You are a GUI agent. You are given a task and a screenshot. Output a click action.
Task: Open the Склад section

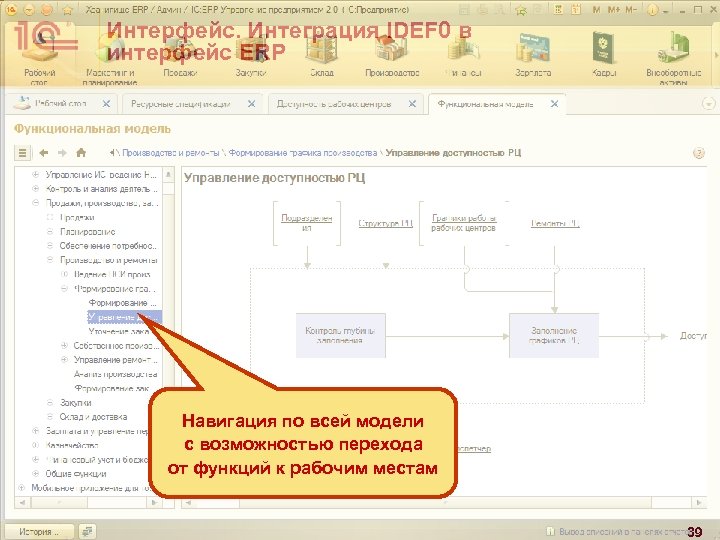322,54
